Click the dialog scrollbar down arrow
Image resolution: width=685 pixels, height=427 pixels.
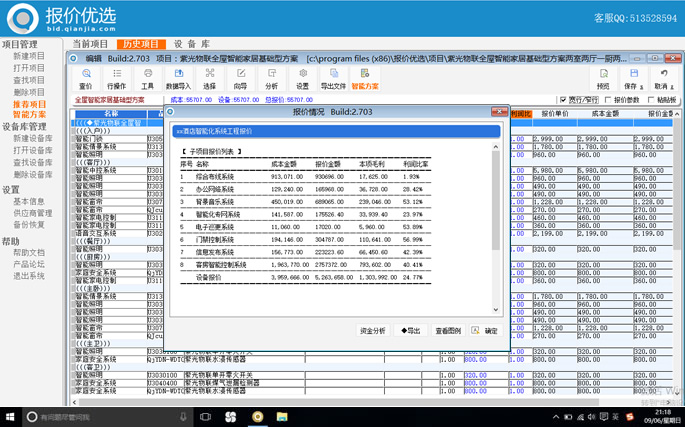(496, 309)
